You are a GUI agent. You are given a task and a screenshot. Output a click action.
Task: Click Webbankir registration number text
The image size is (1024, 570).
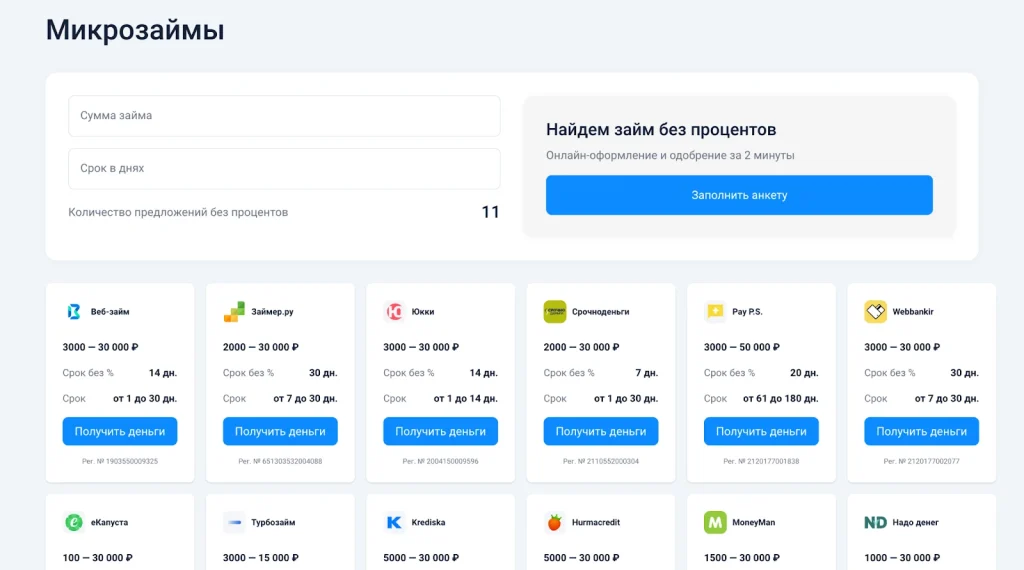[921, 461]
